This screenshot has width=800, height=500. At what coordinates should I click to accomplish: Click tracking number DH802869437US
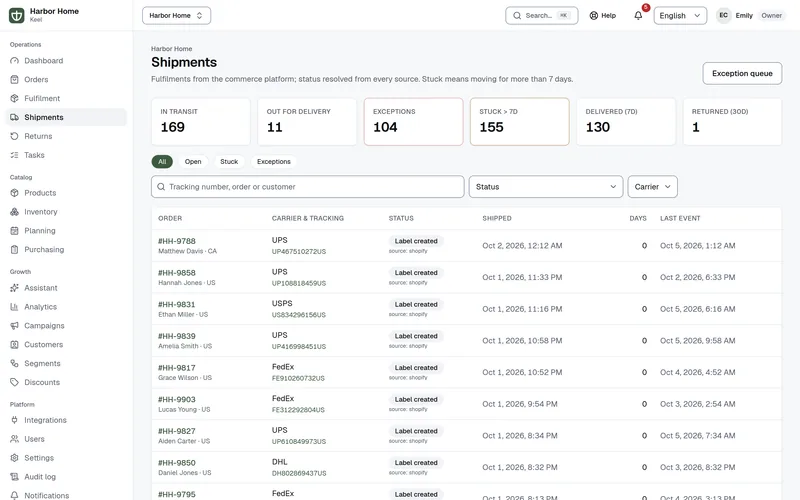pos(299,473)
